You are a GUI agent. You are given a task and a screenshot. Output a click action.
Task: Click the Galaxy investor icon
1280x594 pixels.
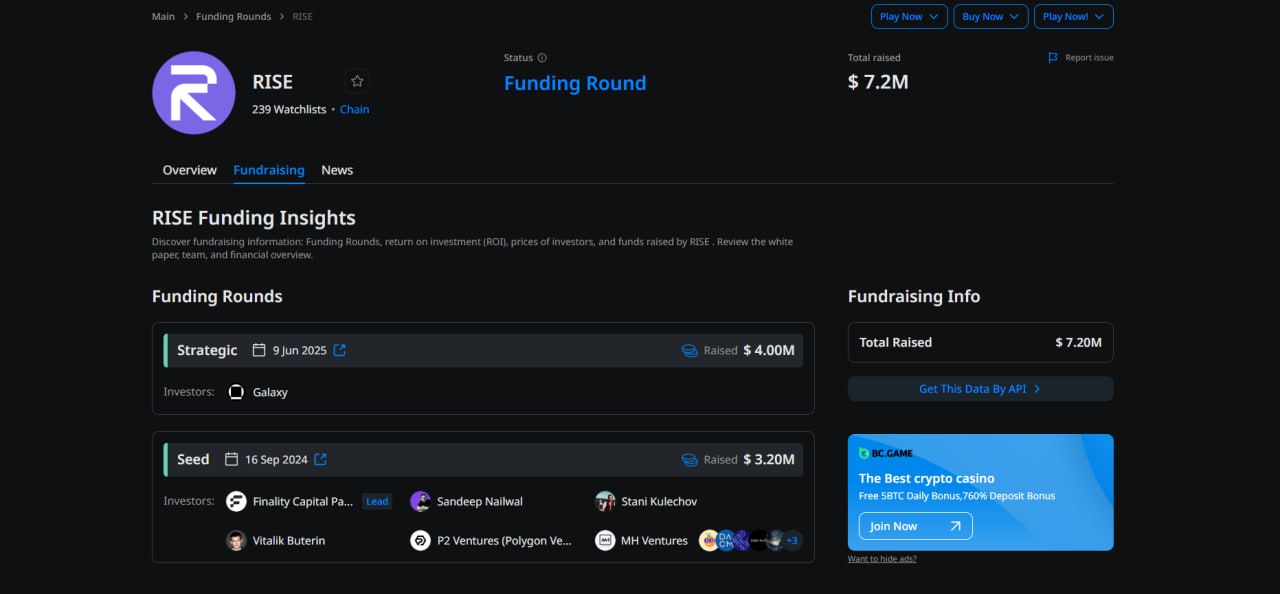(236, 392)
